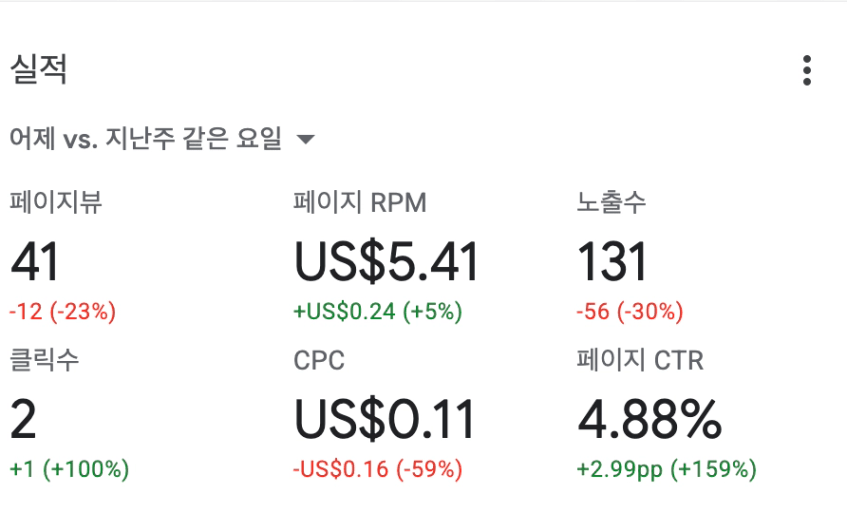The height and width of the screenshot is (532, 847).
Task: Click the US$5.41 page RPM value
Action: pos(386,262)
